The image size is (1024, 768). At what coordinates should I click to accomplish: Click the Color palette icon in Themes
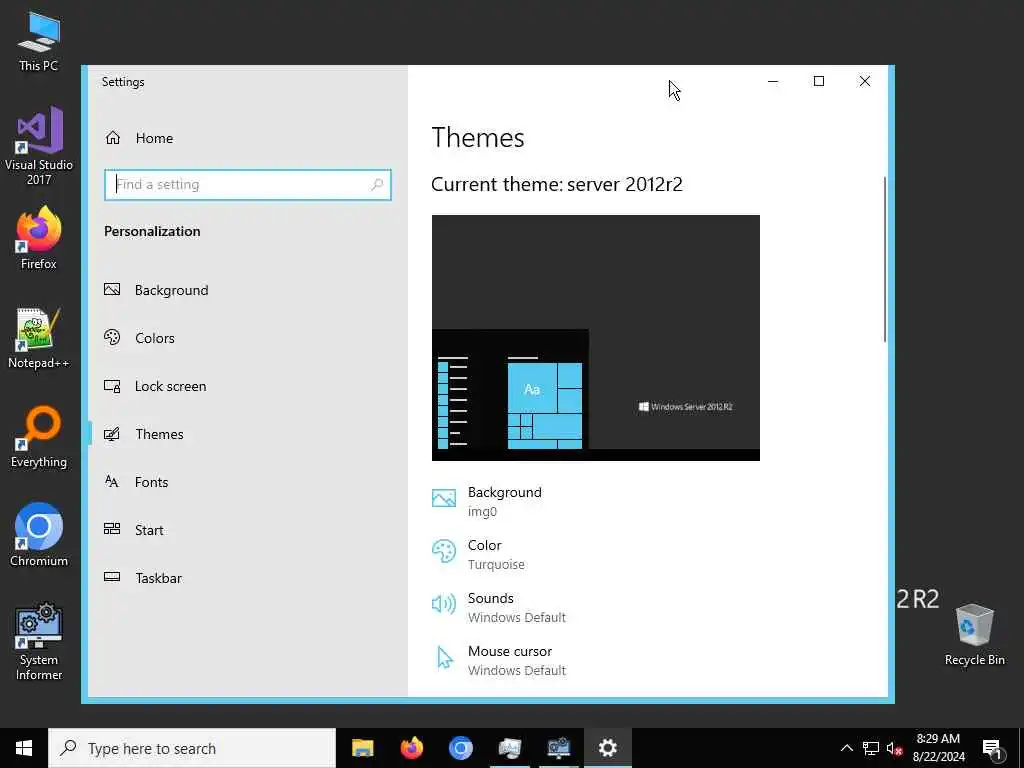(444, 551)
